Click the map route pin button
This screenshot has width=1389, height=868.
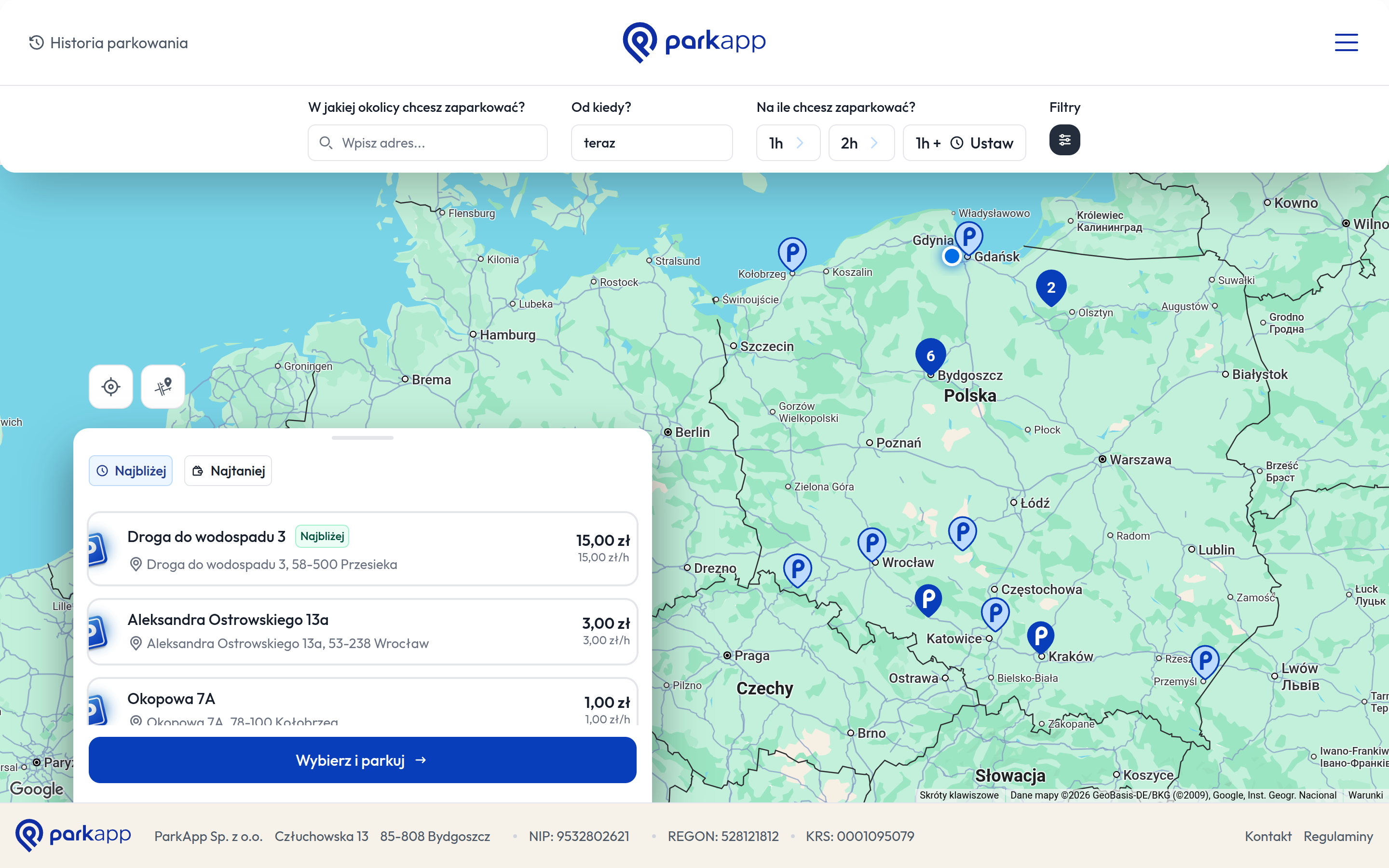[x=163, y=387]
